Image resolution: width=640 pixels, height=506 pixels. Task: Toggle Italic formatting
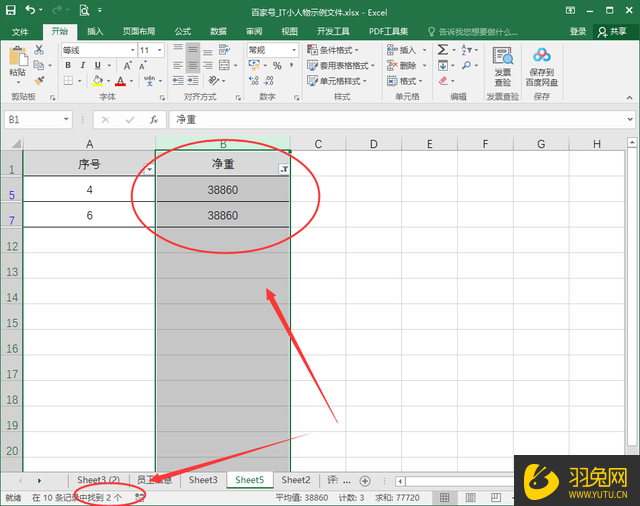(x=83, y=65)
